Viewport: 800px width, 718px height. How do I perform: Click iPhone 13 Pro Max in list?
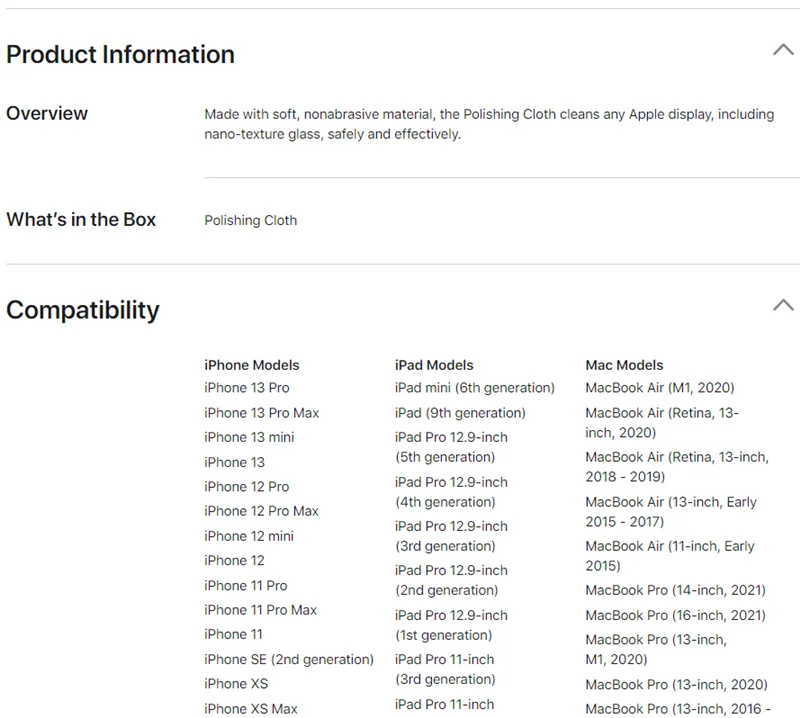pos(262,412)
